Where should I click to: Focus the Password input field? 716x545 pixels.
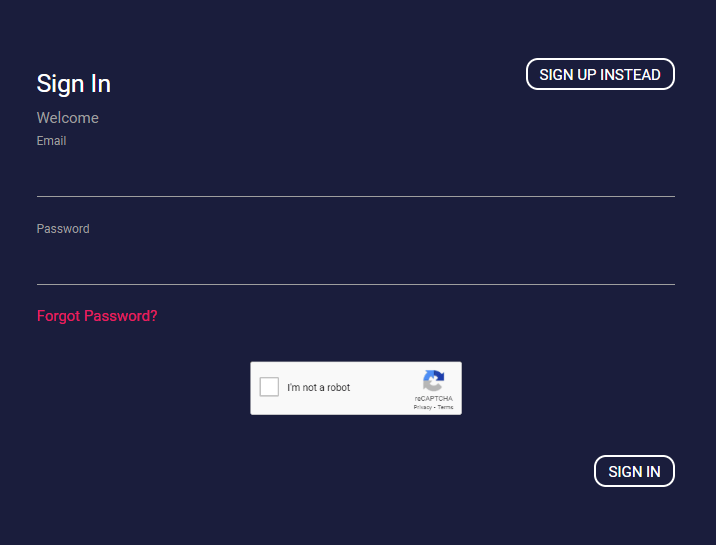[x=356, y=264]
